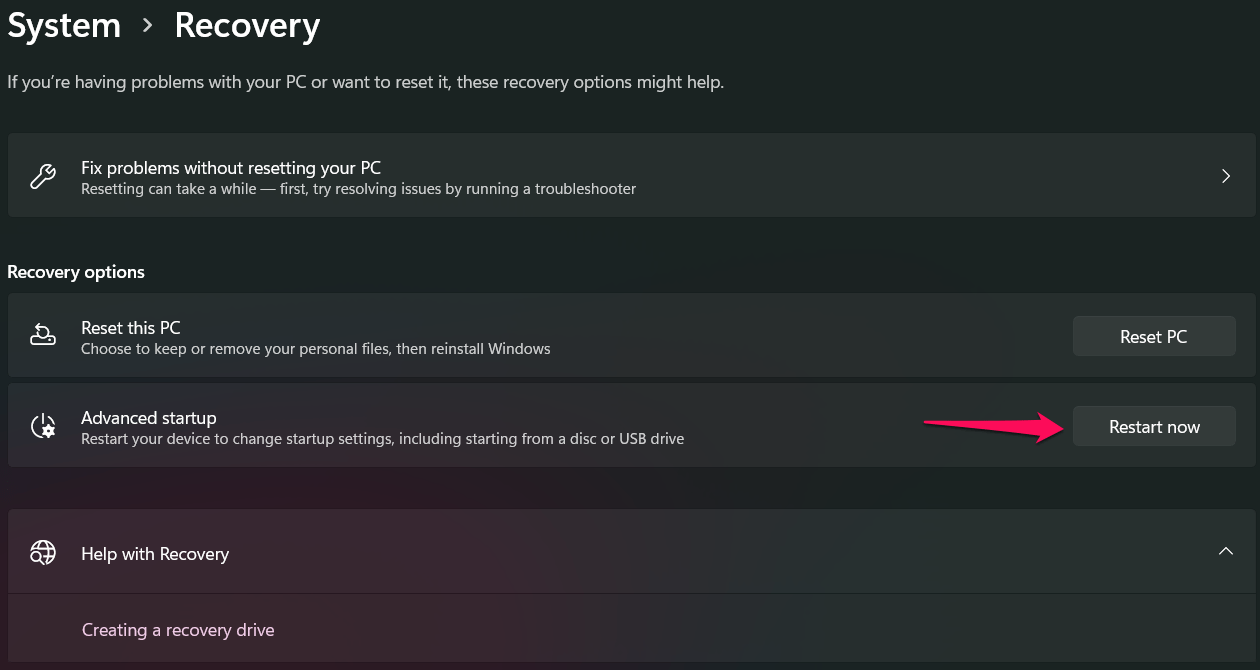Open Creating a recovery drive link
Viewport: 1260px width, 670px height.
click(x=178, y=630)
